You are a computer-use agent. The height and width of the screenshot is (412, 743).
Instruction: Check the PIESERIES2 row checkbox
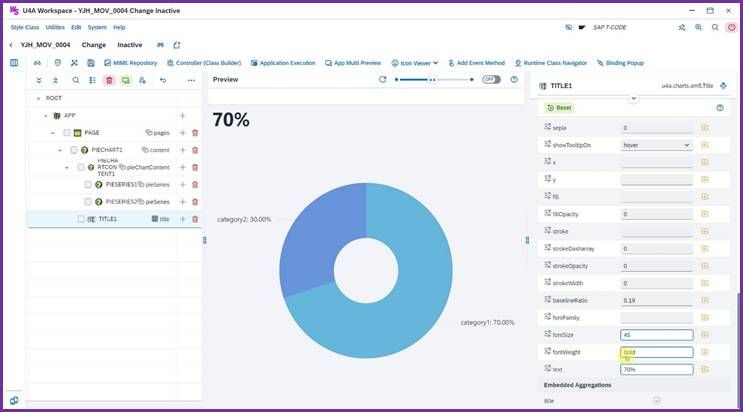click(88, 201)
